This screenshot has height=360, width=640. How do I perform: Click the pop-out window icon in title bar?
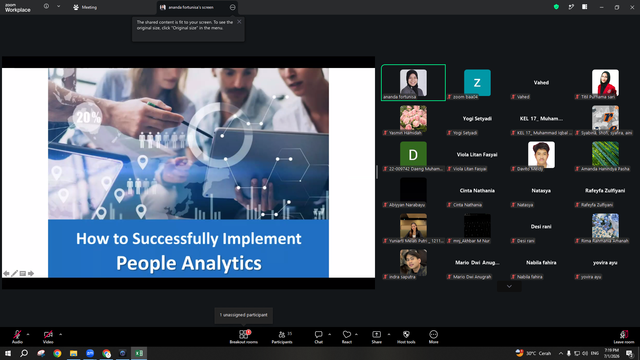[x=571, y=7]
